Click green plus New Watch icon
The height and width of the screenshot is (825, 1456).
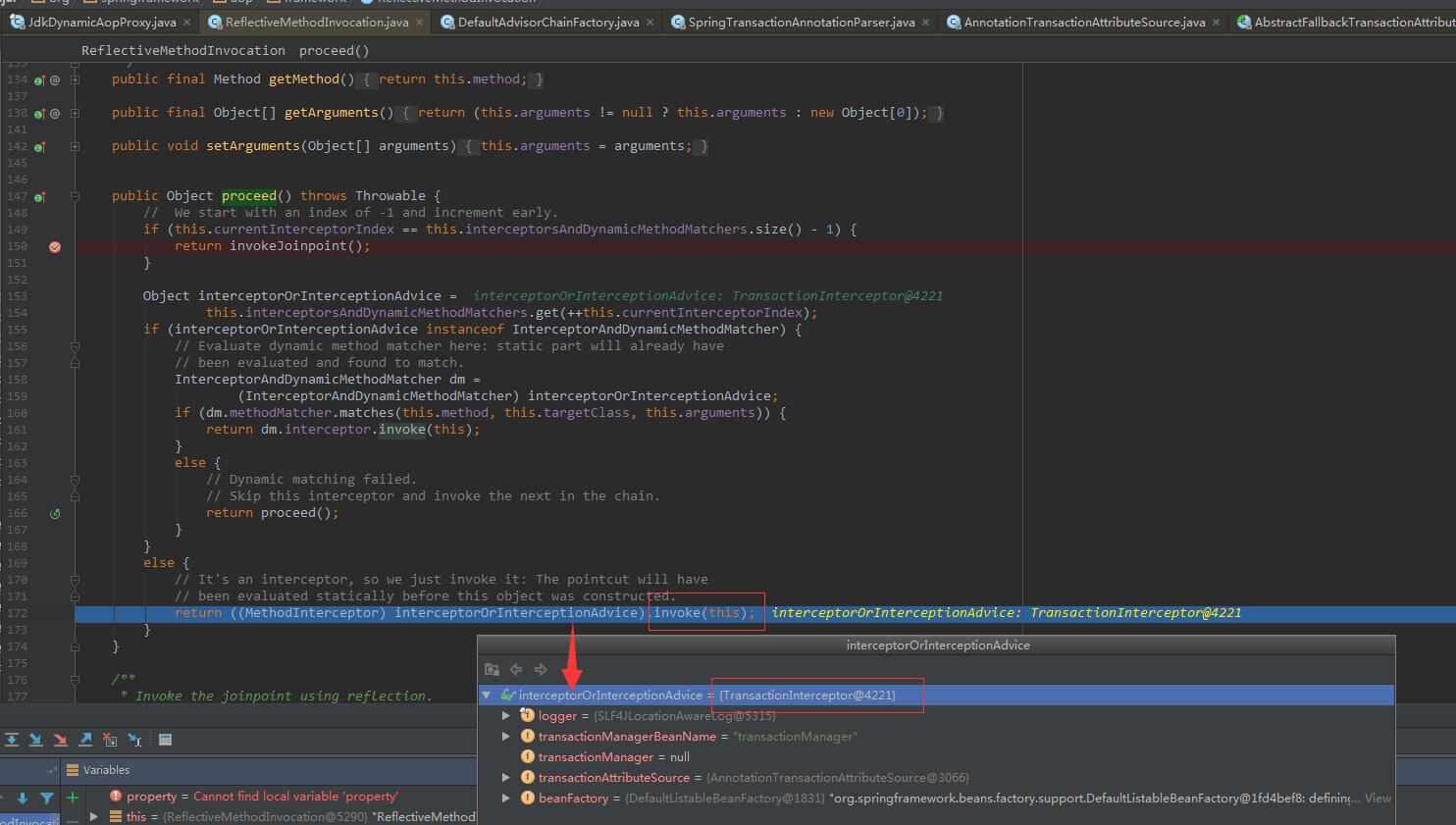pos(72,798)
